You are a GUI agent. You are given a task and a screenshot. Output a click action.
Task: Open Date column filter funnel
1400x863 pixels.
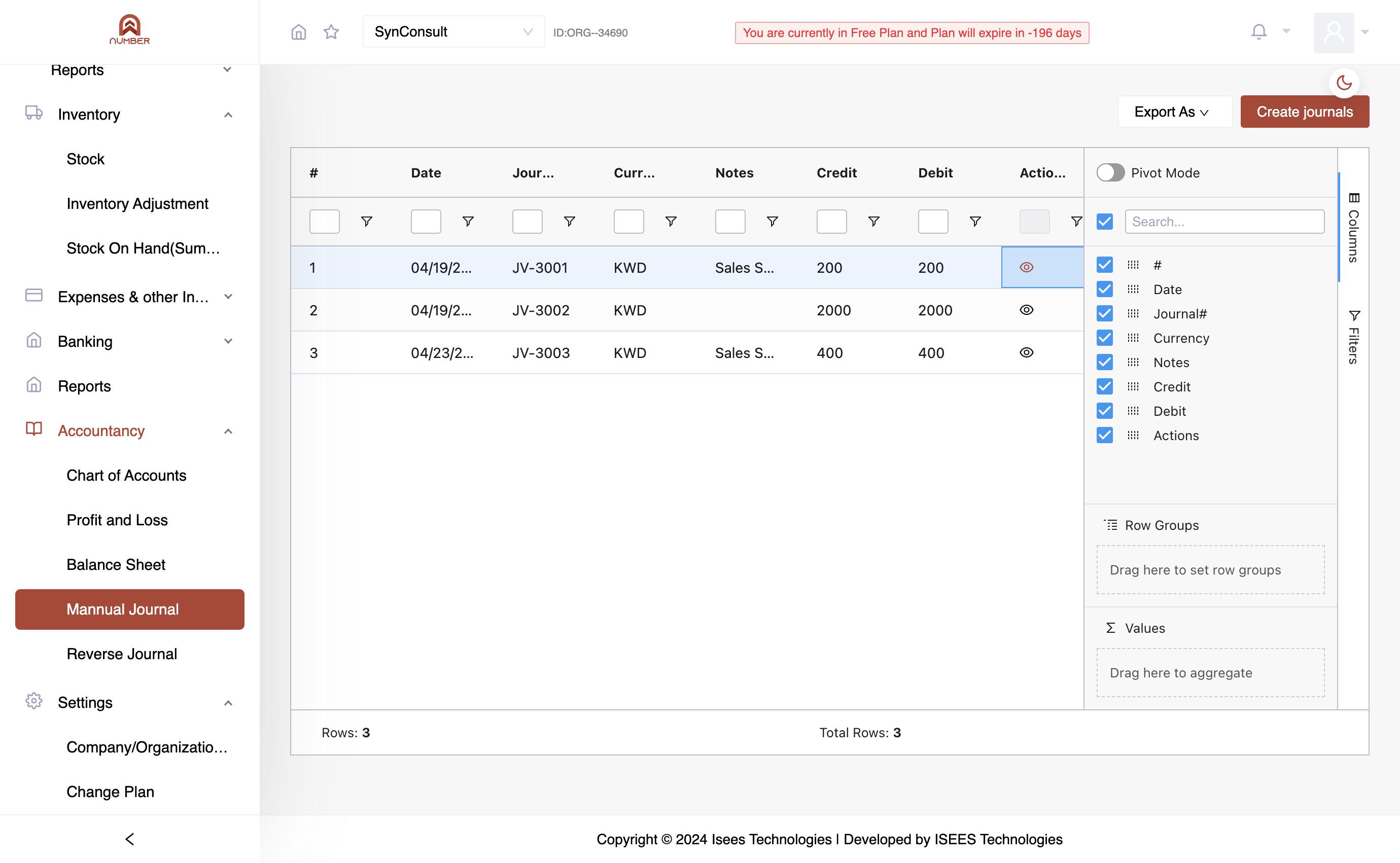click(x=468, y=222)
